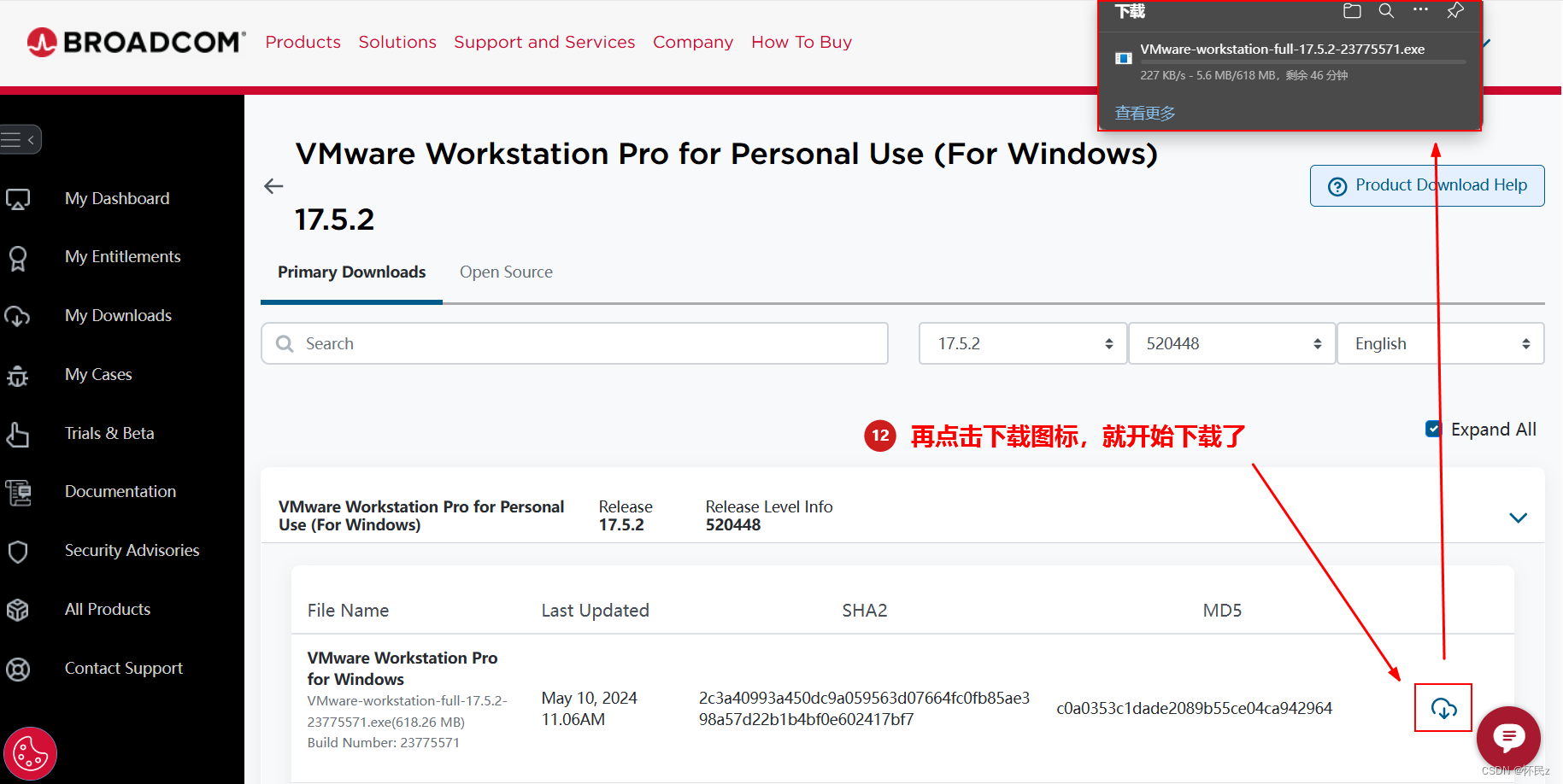Click the Search input field
The height and width of the screenshot is (784, 1563).
[x=574, y=343]
